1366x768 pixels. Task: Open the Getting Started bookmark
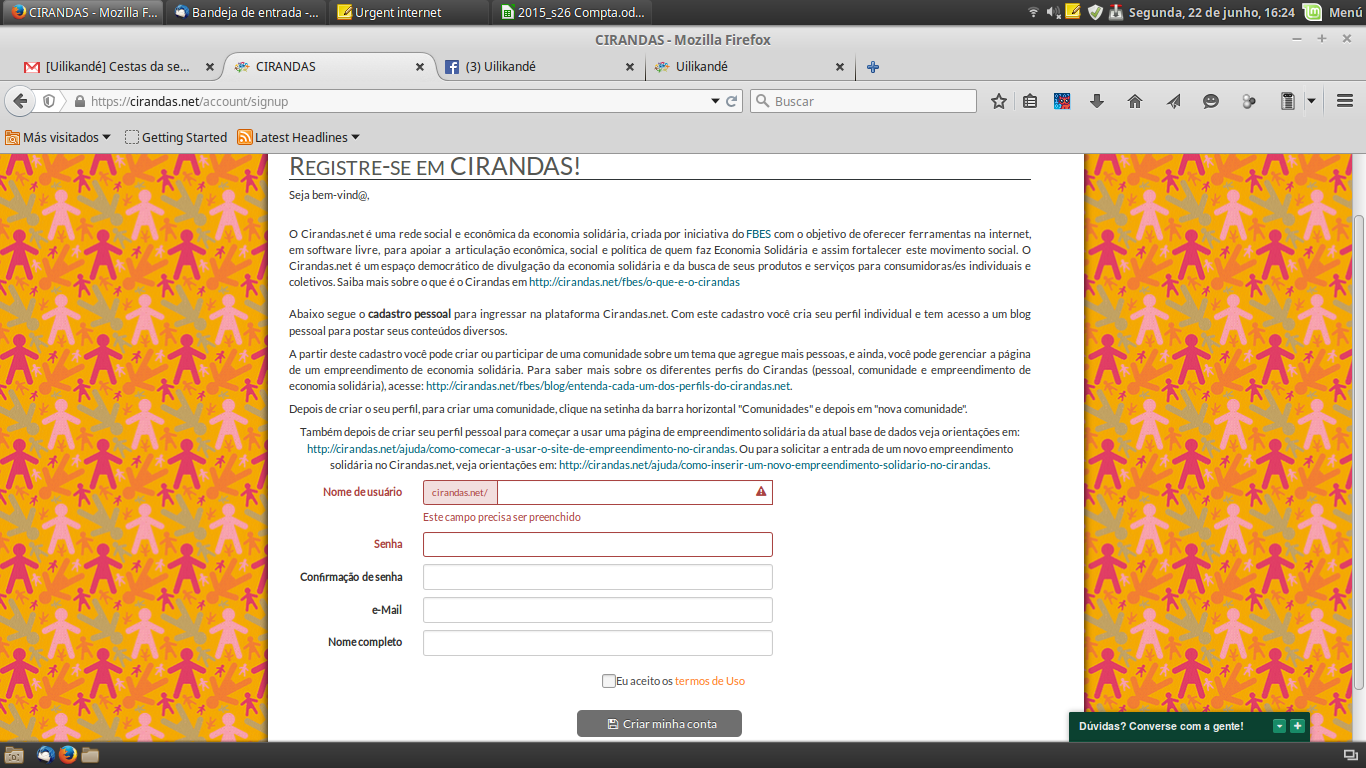point(176,137)
